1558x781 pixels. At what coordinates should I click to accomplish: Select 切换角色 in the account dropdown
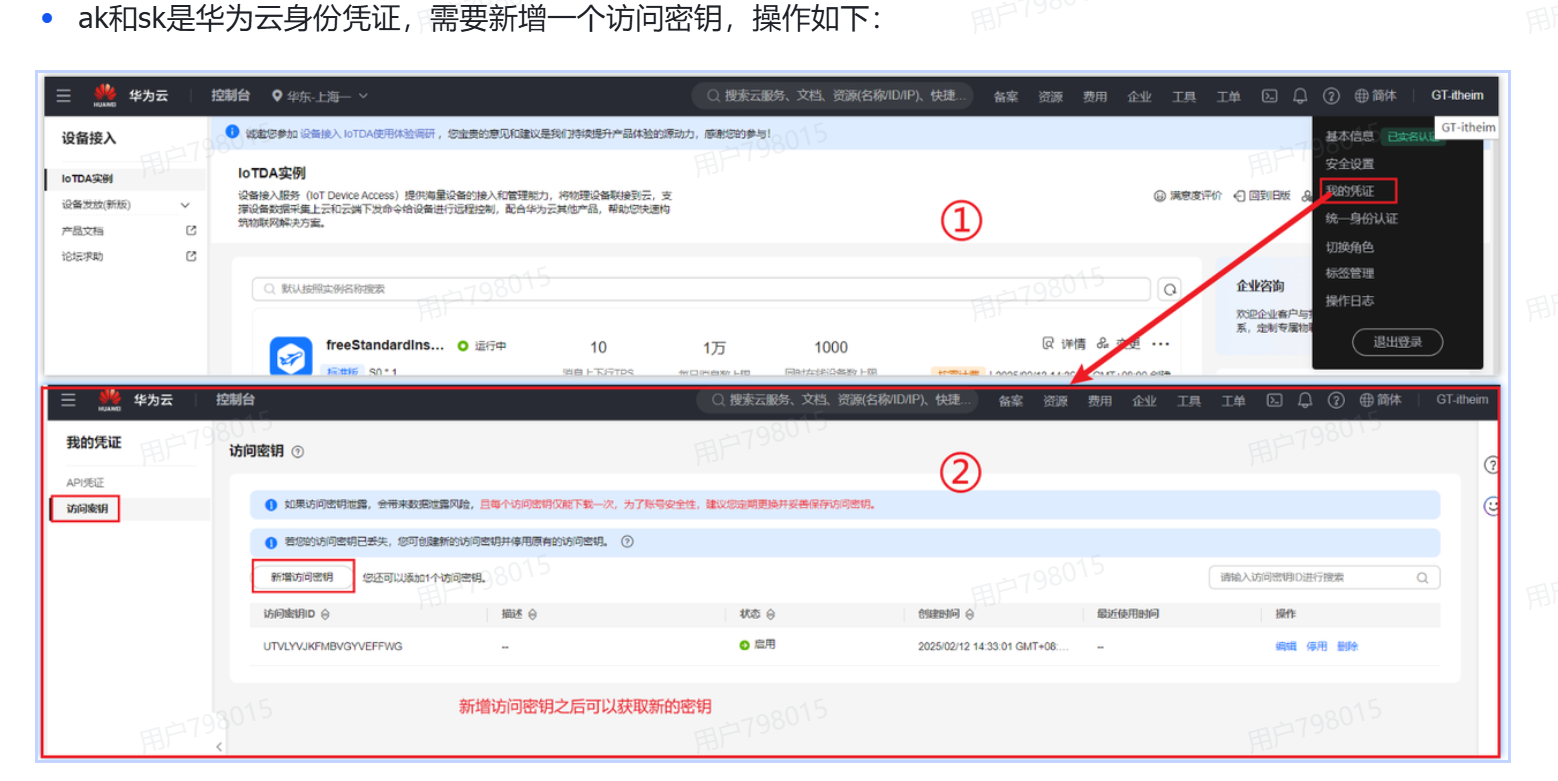click(1350, 246)
